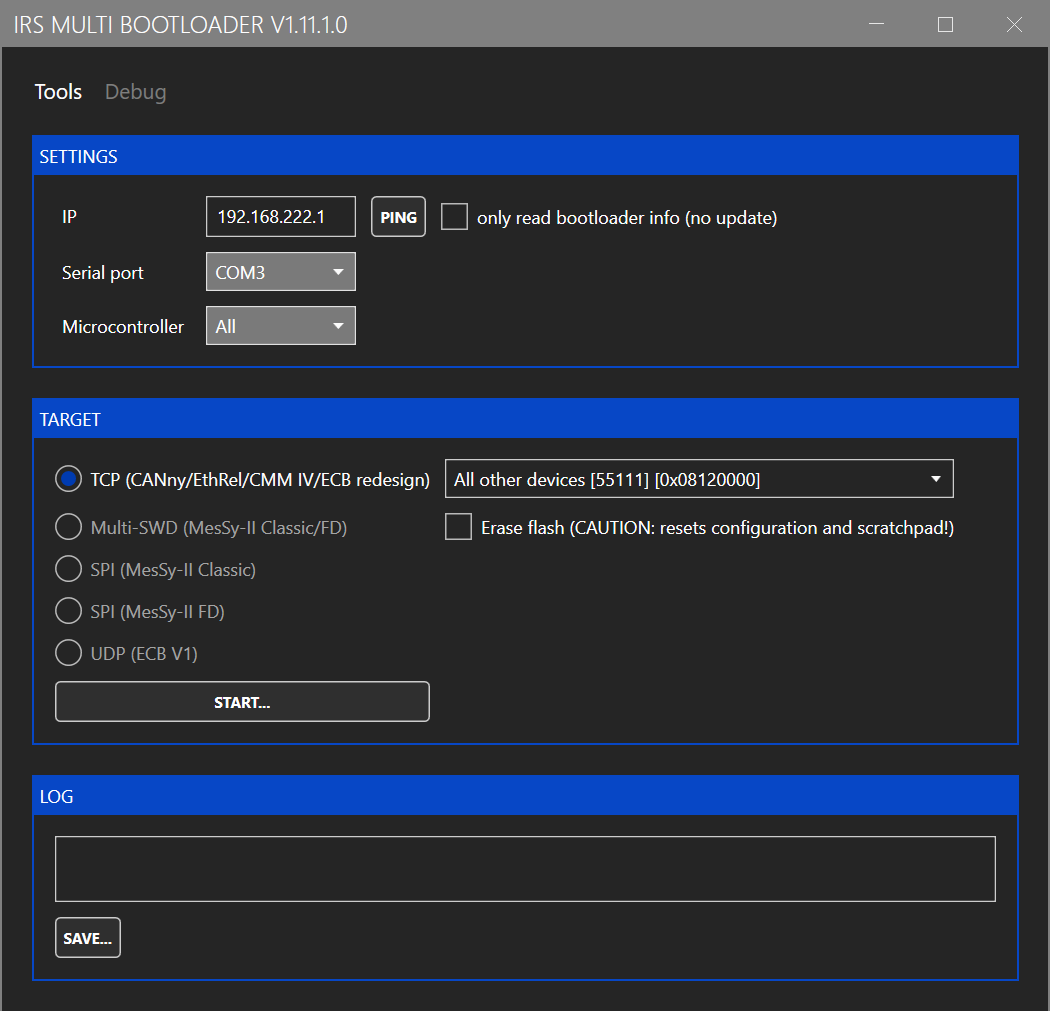The image size is (1050, 1011).
Task: Select the TCP target radio button
Action: (x=68, y=480)
